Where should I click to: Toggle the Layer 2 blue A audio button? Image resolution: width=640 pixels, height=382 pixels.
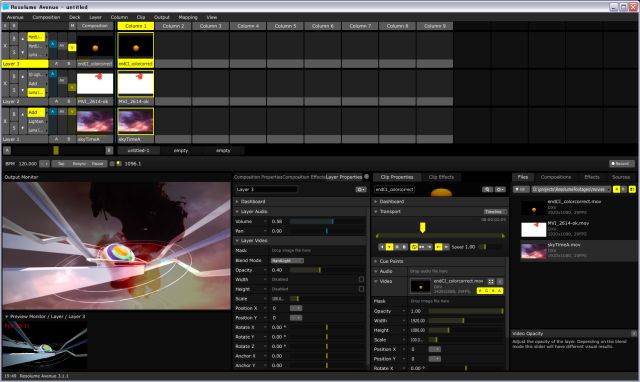[x=53, y=74]
